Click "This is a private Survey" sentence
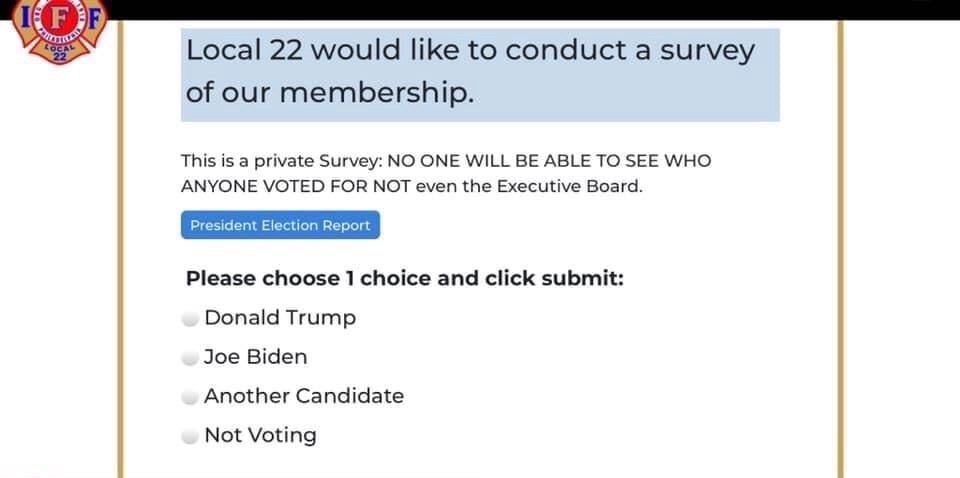Image resolution: width=960 pixels, height=478 pixels. point(446,161)
